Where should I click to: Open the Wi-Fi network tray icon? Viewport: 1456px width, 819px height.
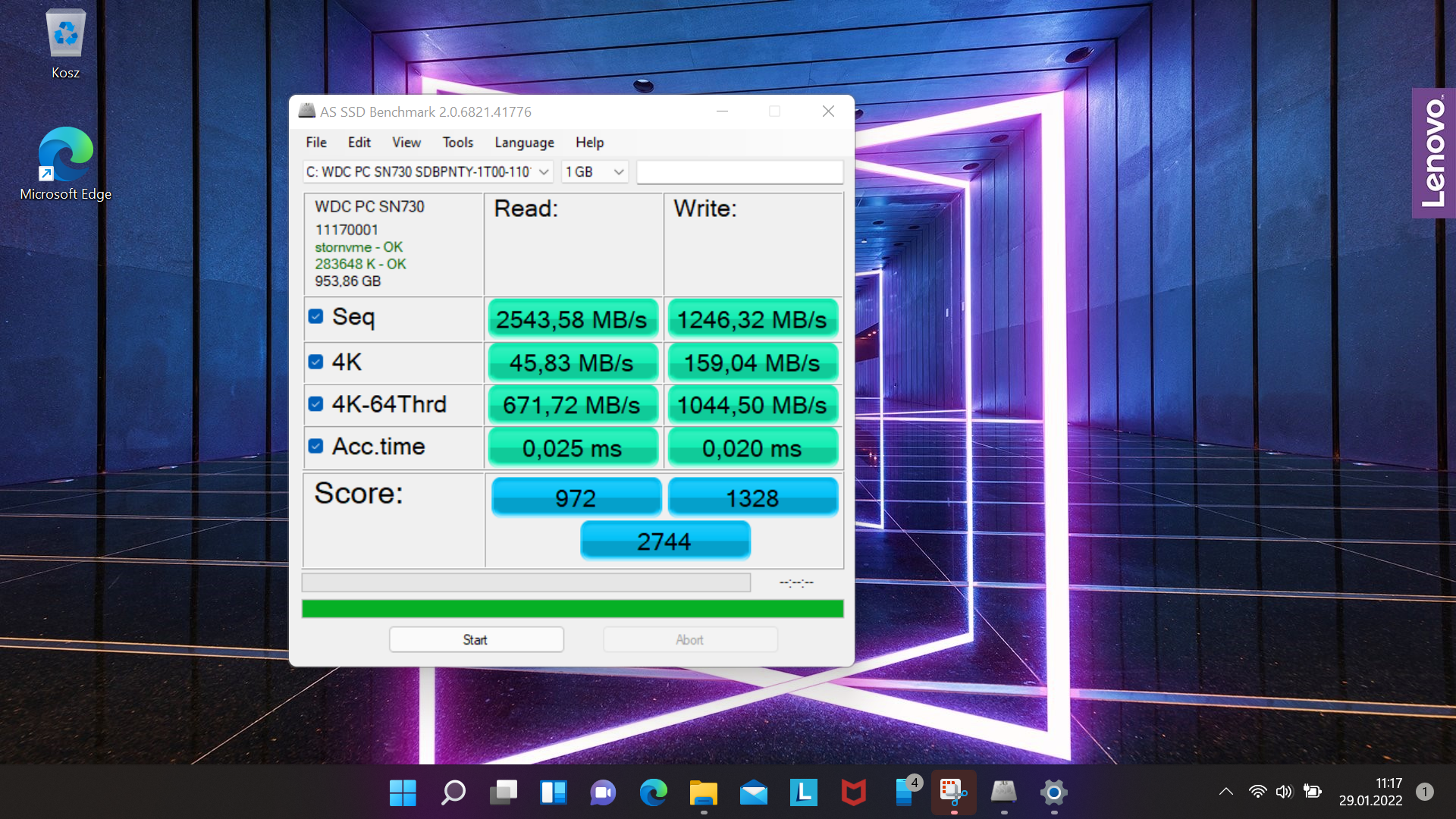coord(1257,792)
